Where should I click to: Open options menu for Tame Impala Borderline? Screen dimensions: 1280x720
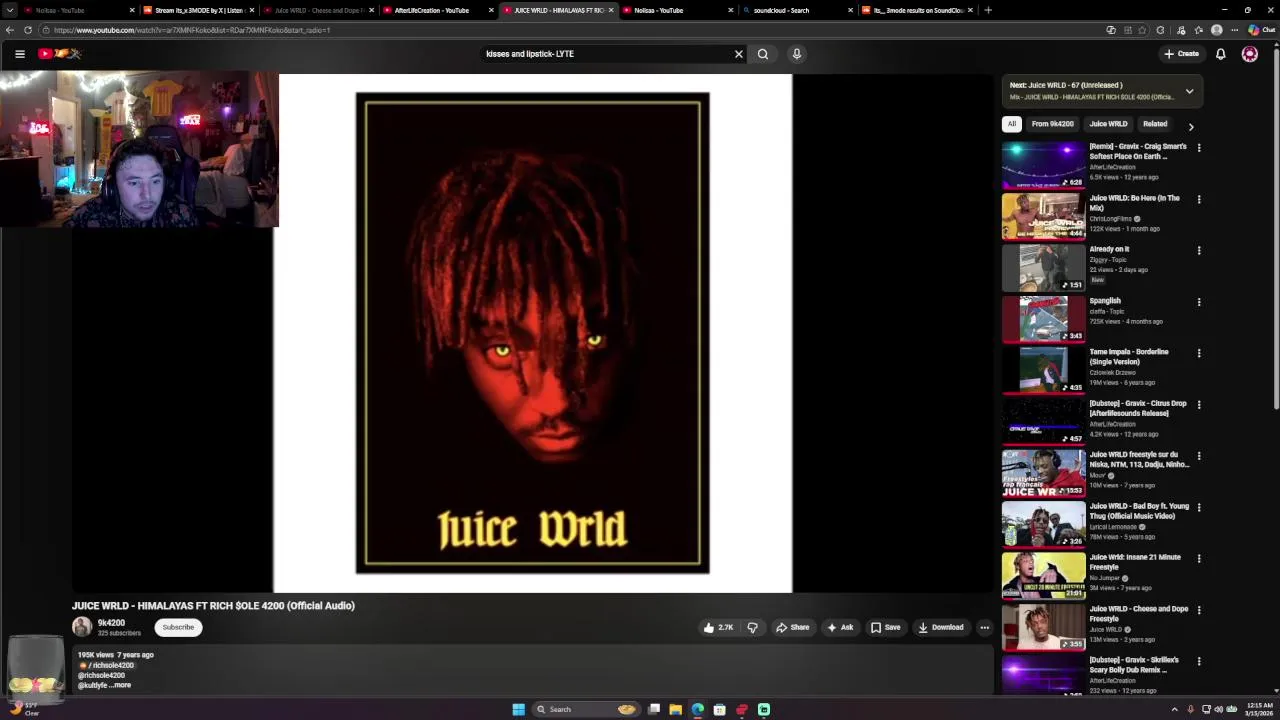click(1199, 353)
